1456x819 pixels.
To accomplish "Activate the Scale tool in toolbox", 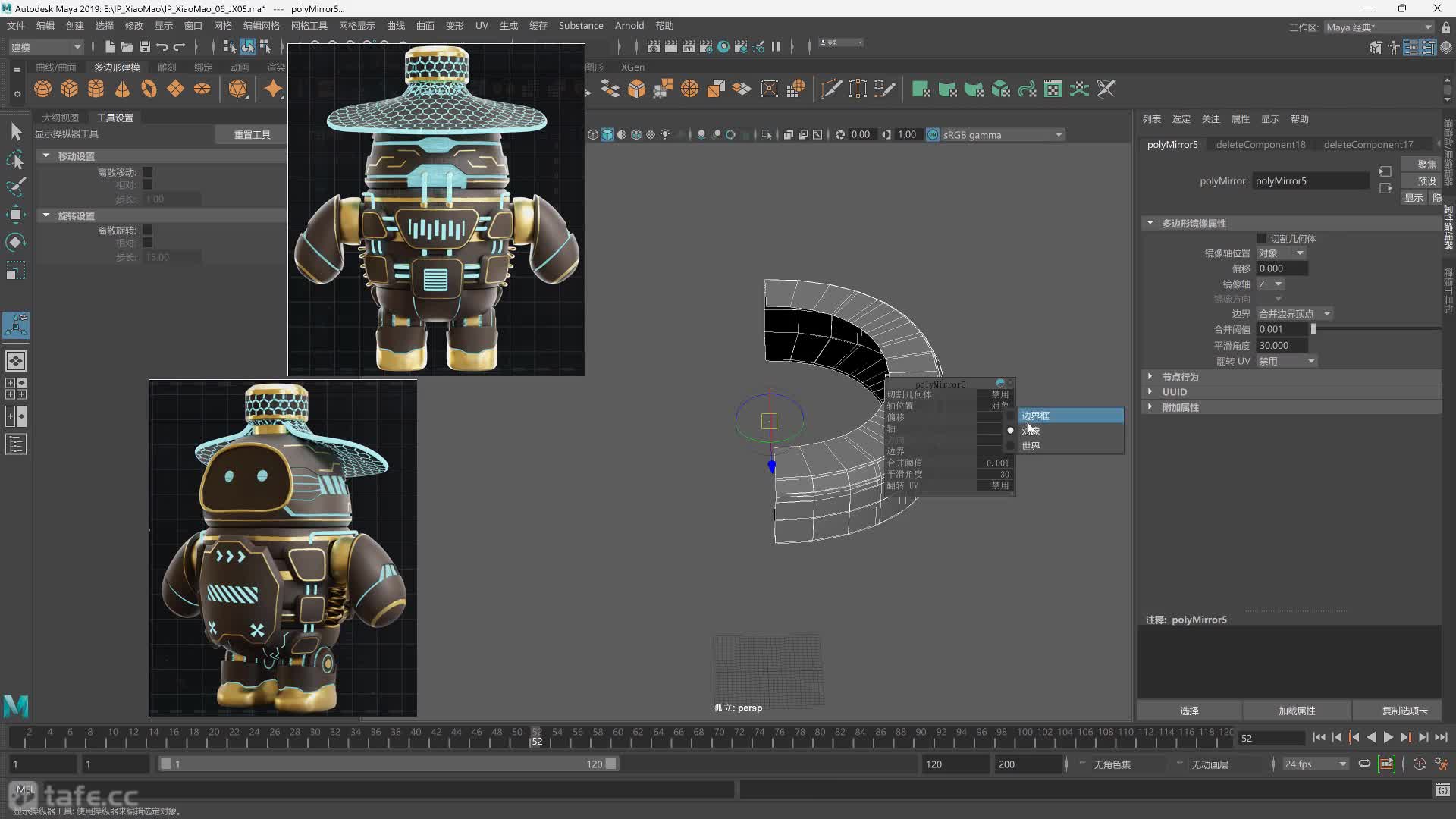I will (x=16, y=270).
